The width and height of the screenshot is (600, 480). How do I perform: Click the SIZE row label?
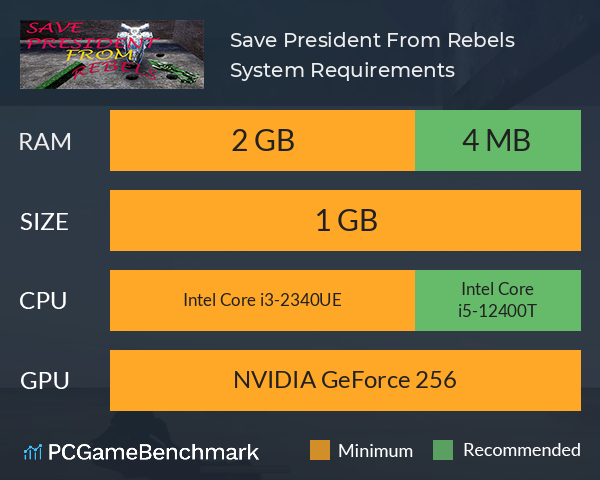click(x=44, y=222)
